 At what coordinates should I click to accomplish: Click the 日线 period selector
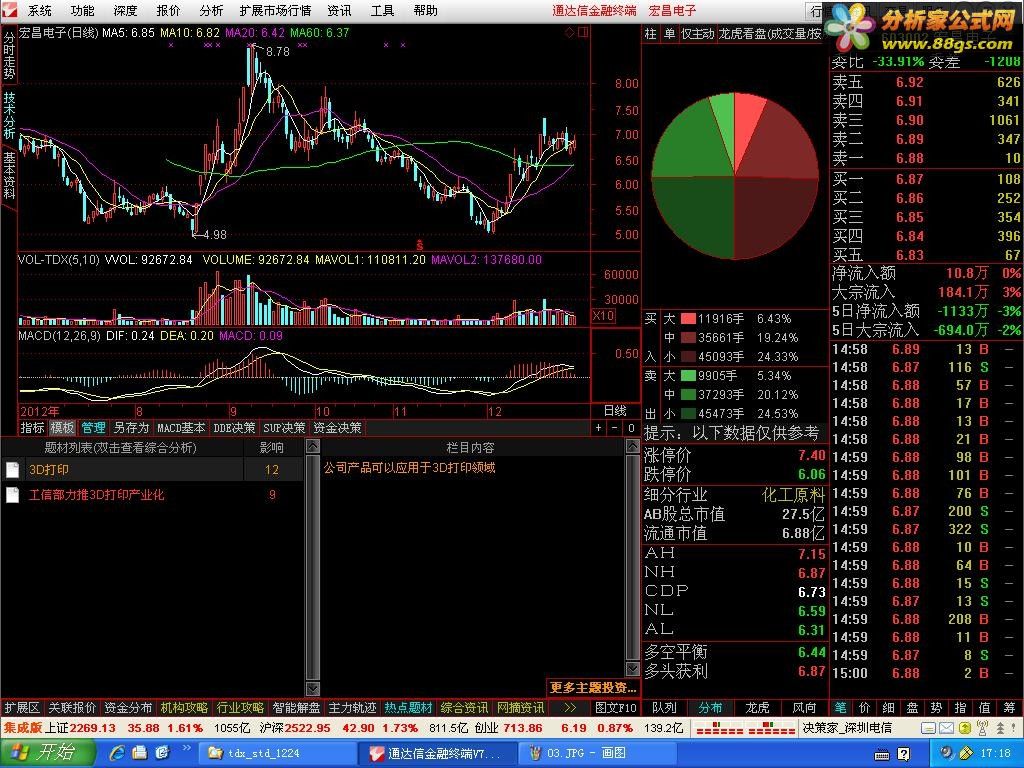coord(615,411)
